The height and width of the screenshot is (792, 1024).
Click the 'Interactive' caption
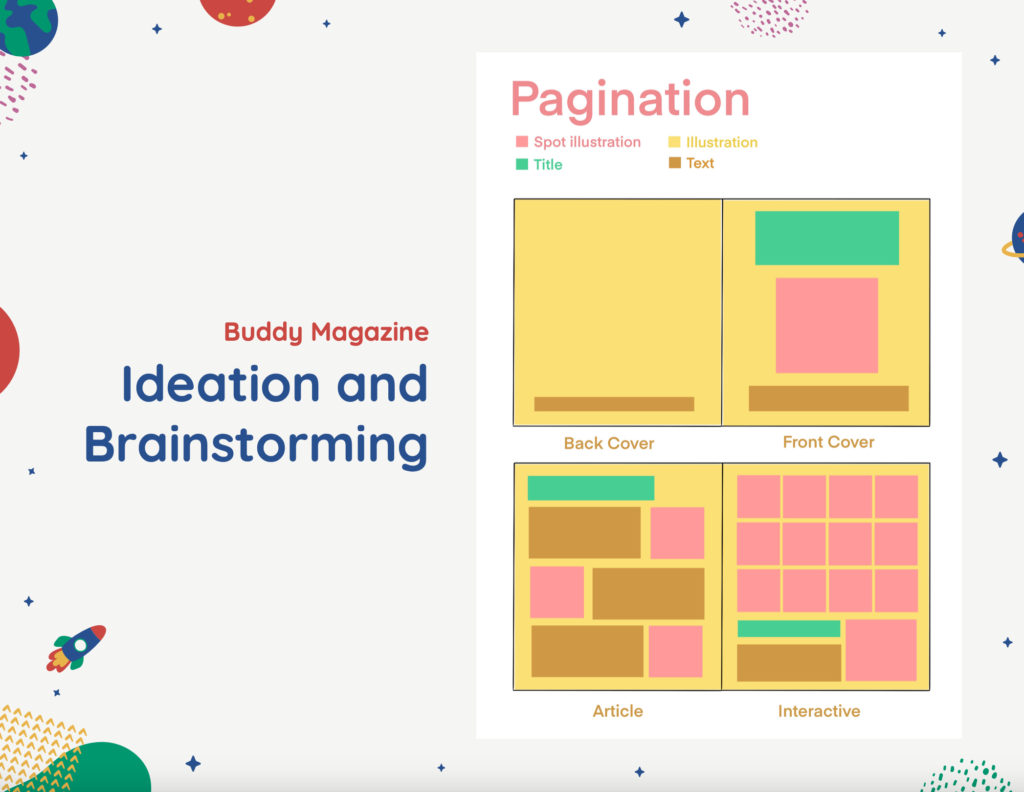click(819, 711)
